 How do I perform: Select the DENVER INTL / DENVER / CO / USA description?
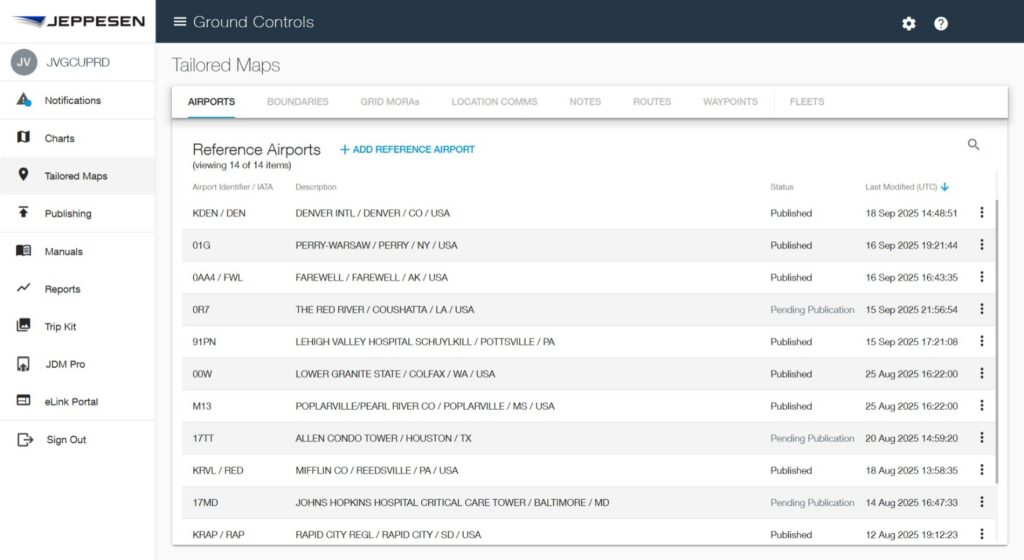(x=372, y=213)
